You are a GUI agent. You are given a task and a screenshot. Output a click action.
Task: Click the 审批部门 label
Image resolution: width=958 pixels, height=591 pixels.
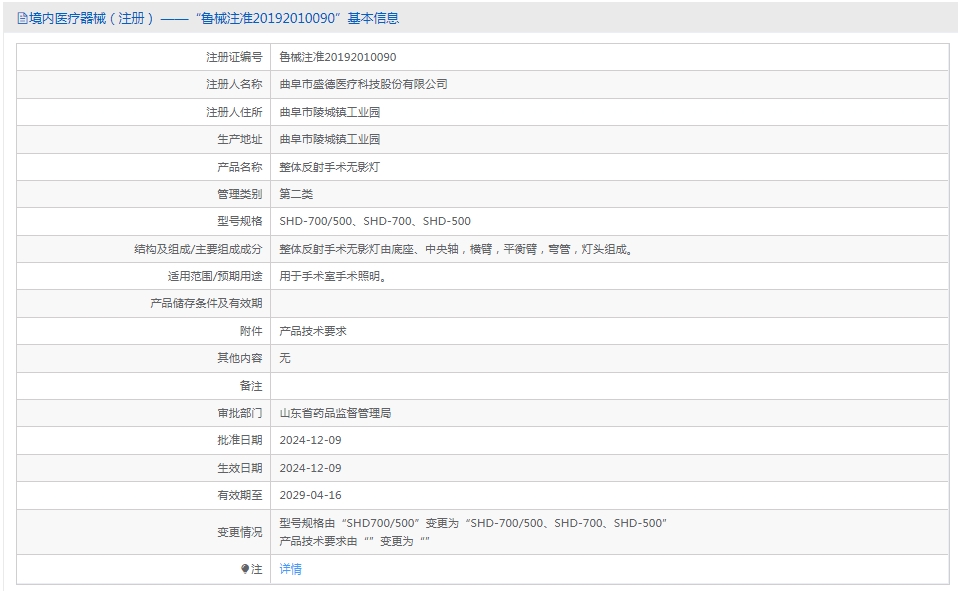(x=240, y=413)
